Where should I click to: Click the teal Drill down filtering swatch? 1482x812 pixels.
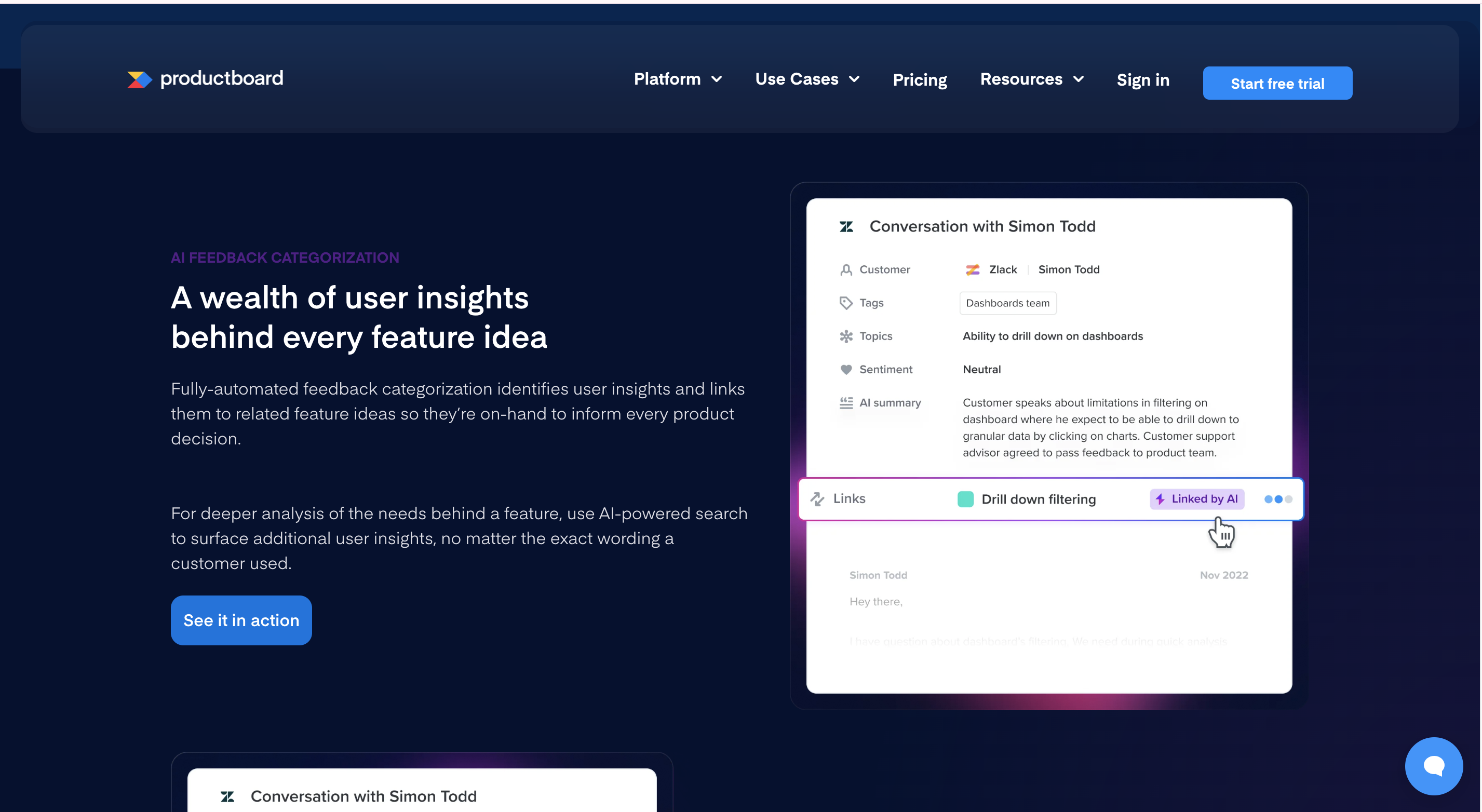965,499
